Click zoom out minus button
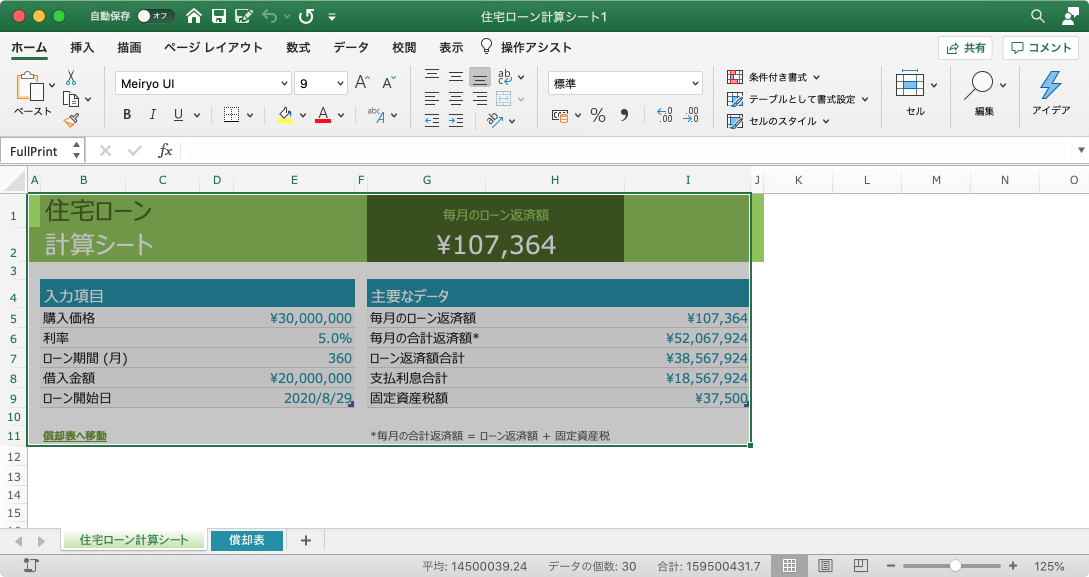Image resolution: width=1089 pixels, height=577 pixels. tap(891, 566)
